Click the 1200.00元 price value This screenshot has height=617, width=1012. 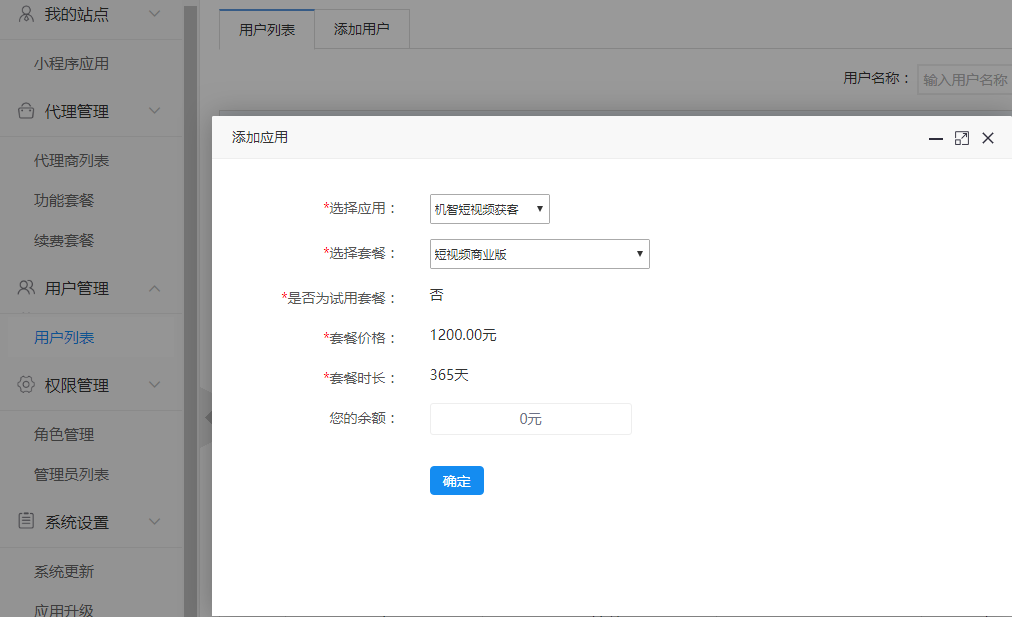[x=463, y=335]
